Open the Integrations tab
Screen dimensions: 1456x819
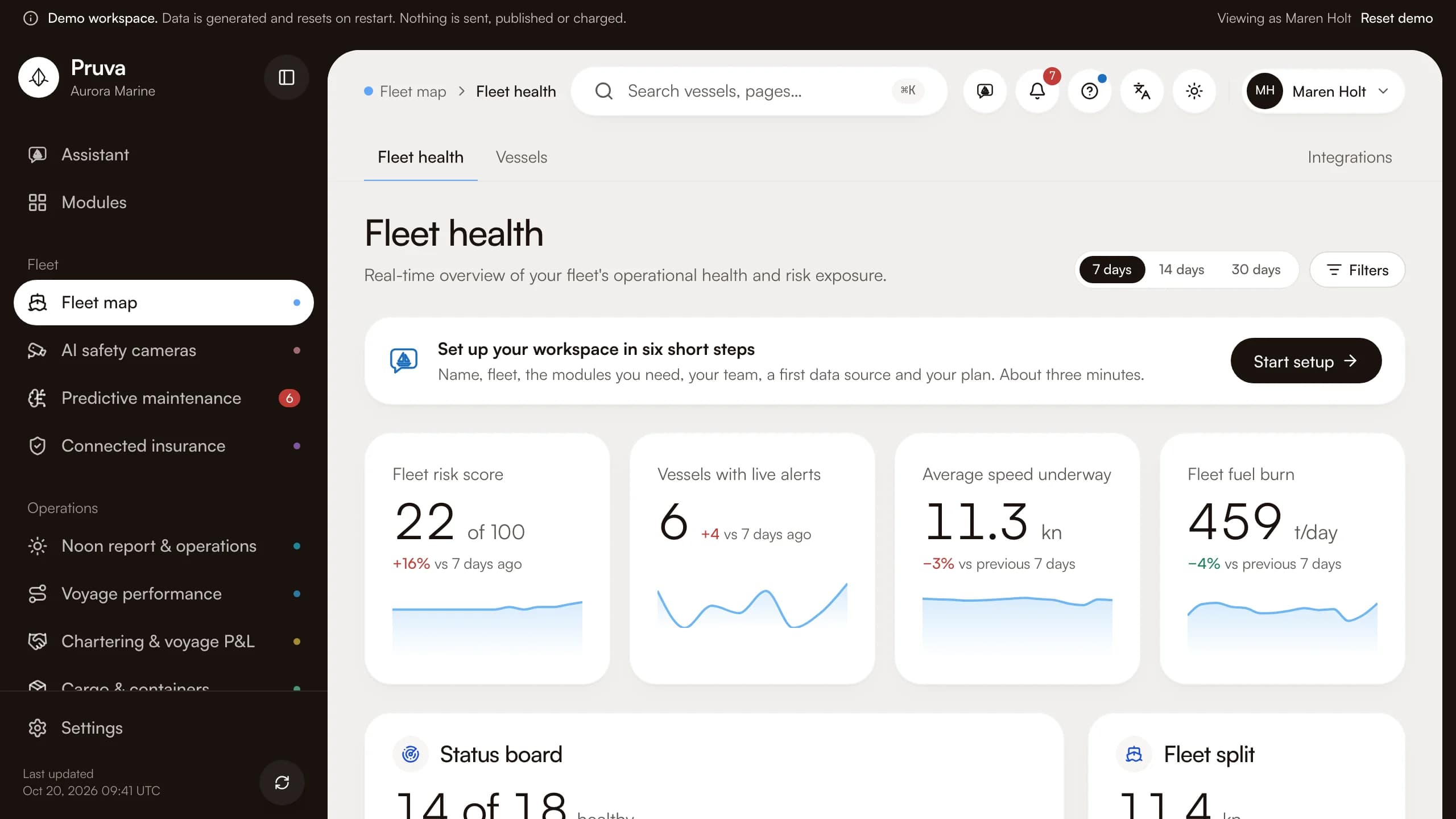1350,158
